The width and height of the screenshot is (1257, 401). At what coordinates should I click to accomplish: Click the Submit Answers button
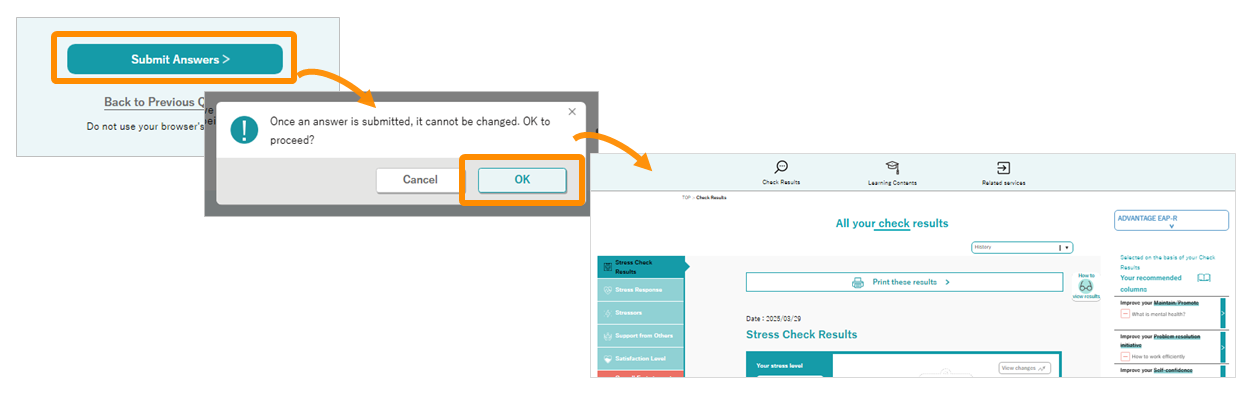click(x=175, y=60)
